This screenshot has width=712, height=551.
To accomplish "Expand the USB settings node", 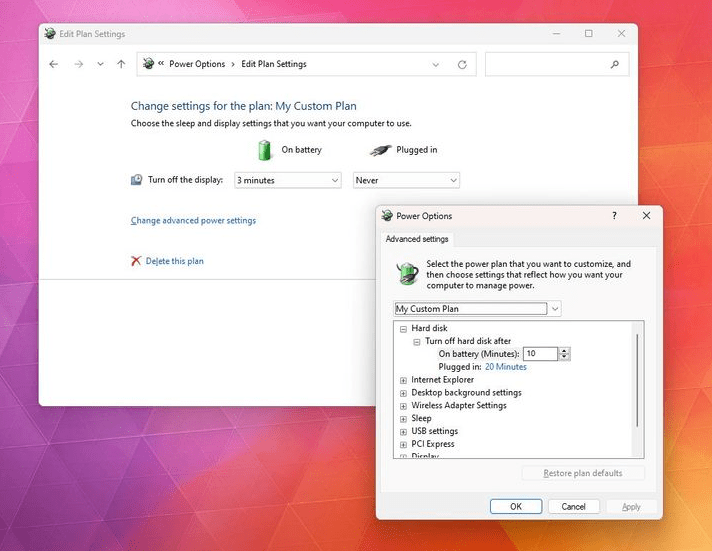I will pyautogui.click(x=403, y=432).
